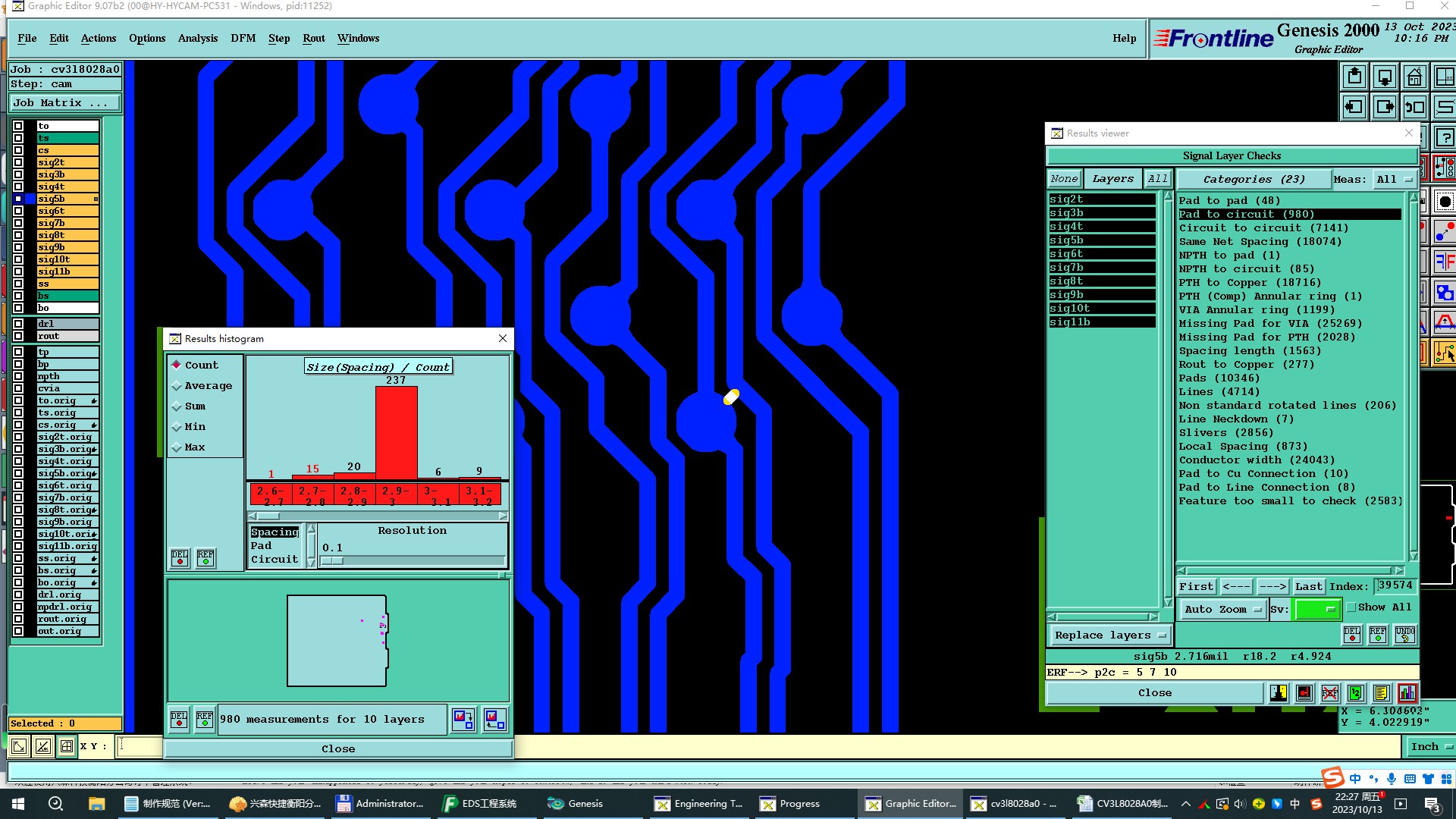Open the DFM menu
Viewport: 1456px width, 819px height.
pos(243,38)
